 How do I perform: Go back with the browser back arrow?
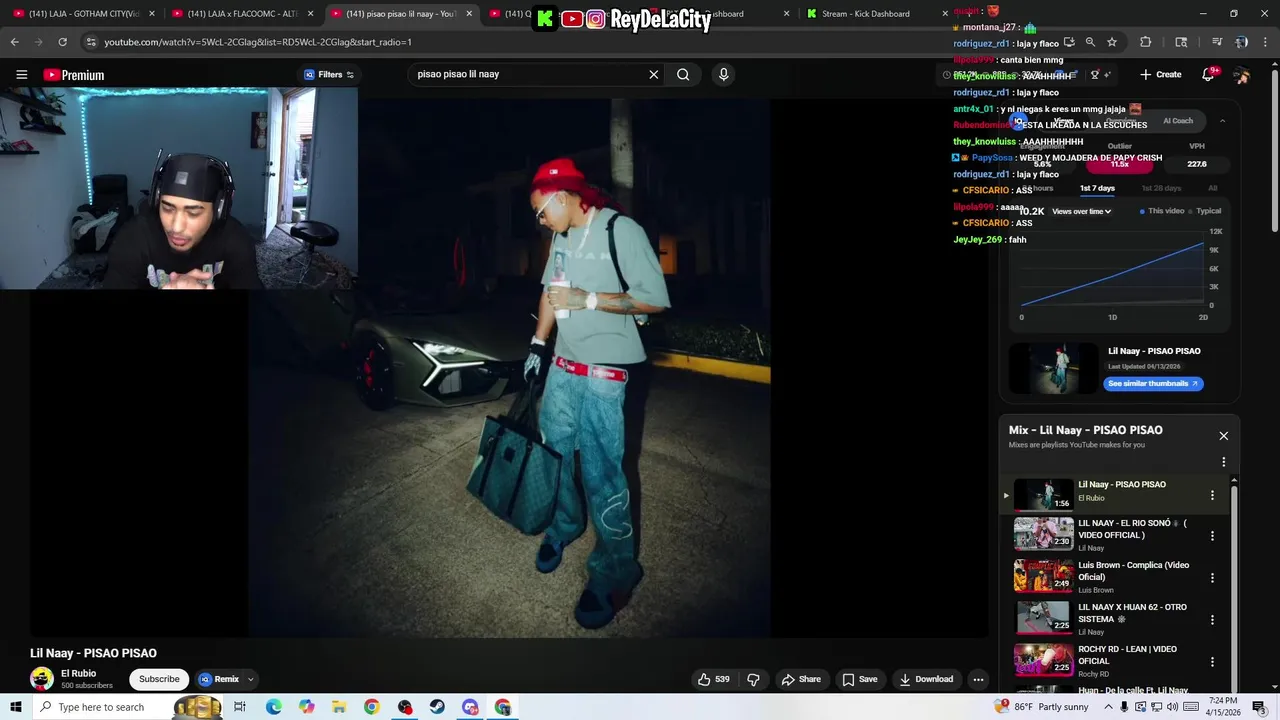(x=14, y=42)
